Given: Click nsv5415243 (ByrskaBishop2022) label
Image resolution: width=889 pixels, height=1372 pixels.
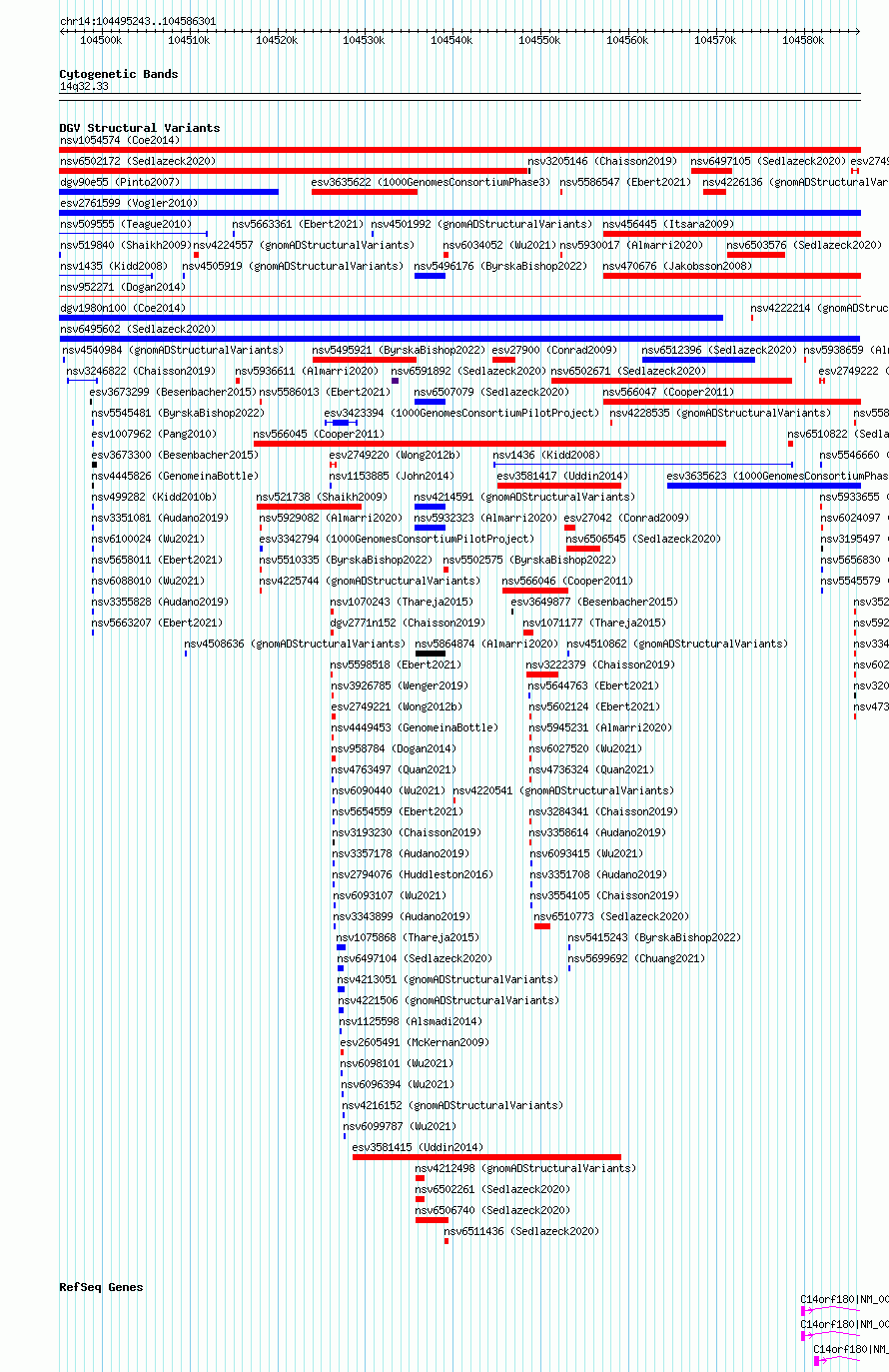Looking at the screenshot, I should tap(654, 937).
